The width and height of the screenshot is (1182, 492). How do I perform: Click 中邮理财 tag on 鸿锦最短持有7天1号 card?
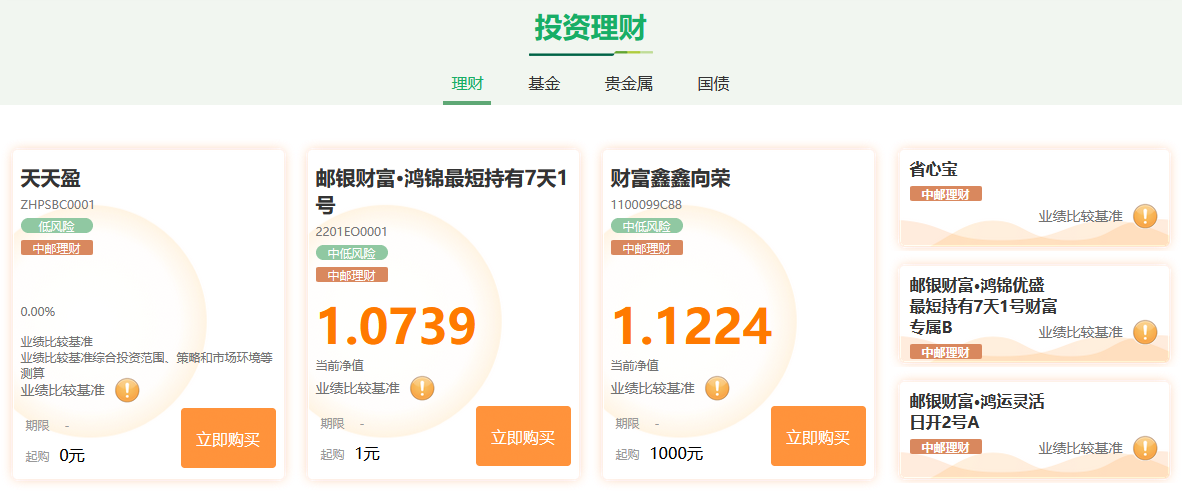(351, 275)
